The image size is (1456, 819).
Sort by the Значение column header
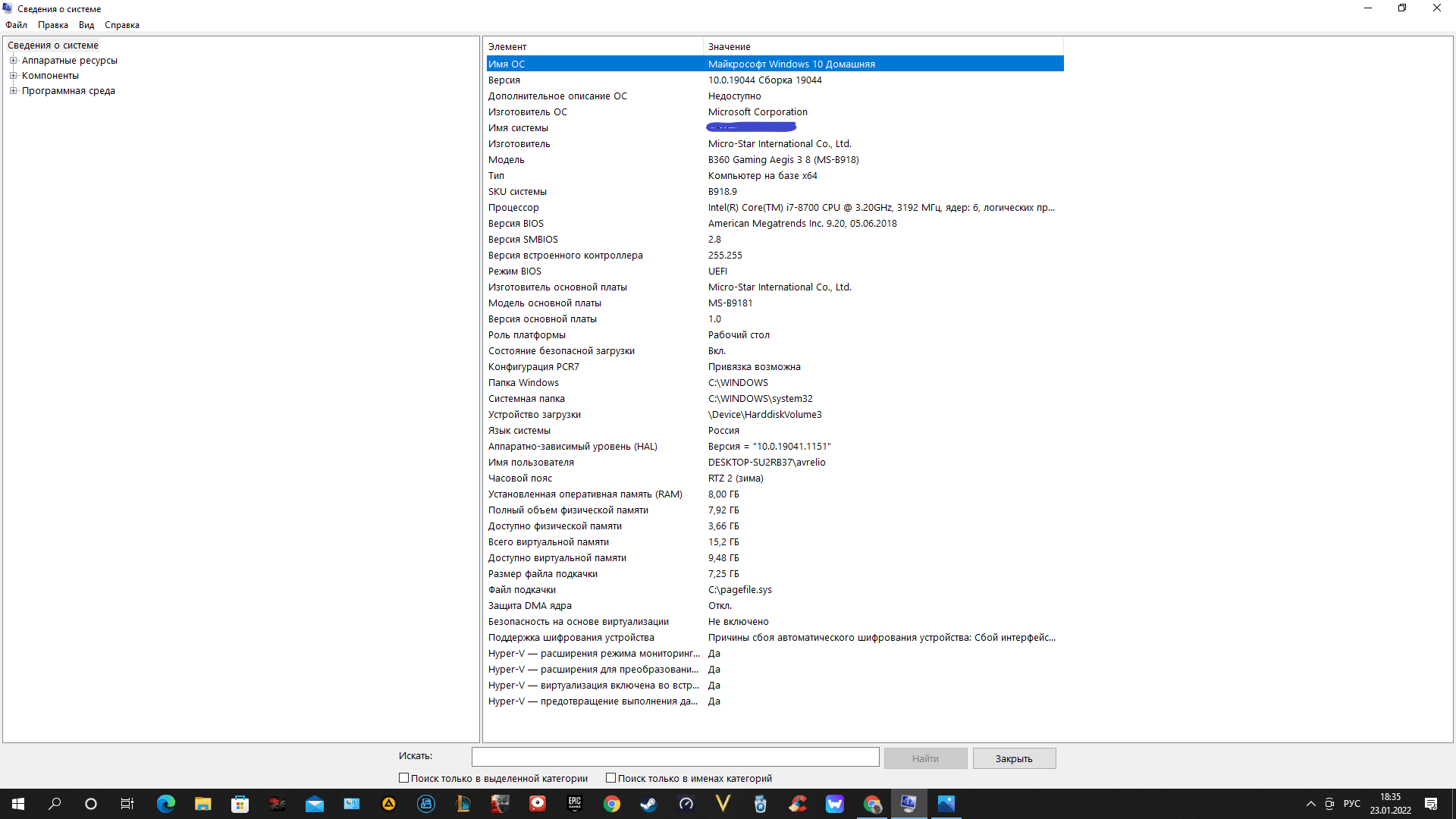[x=883, y=47]
